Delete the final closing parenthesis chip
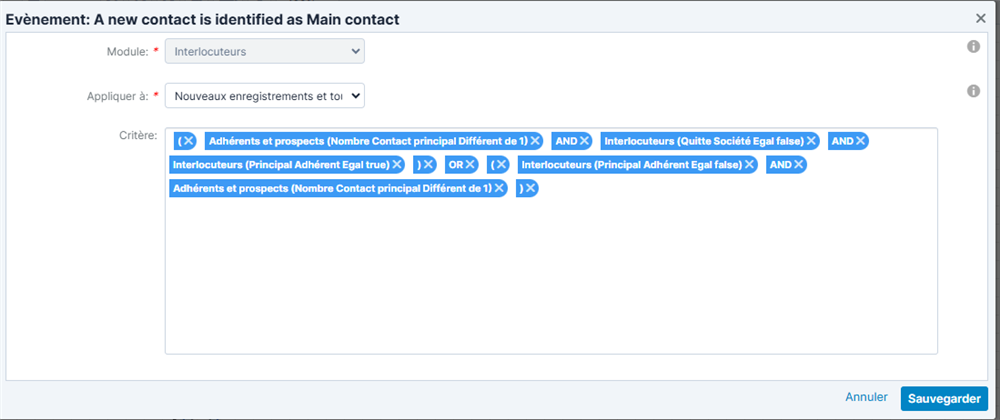Viewport: 1000px width, 420px height. pyautogui.click(x=530, y=188)
